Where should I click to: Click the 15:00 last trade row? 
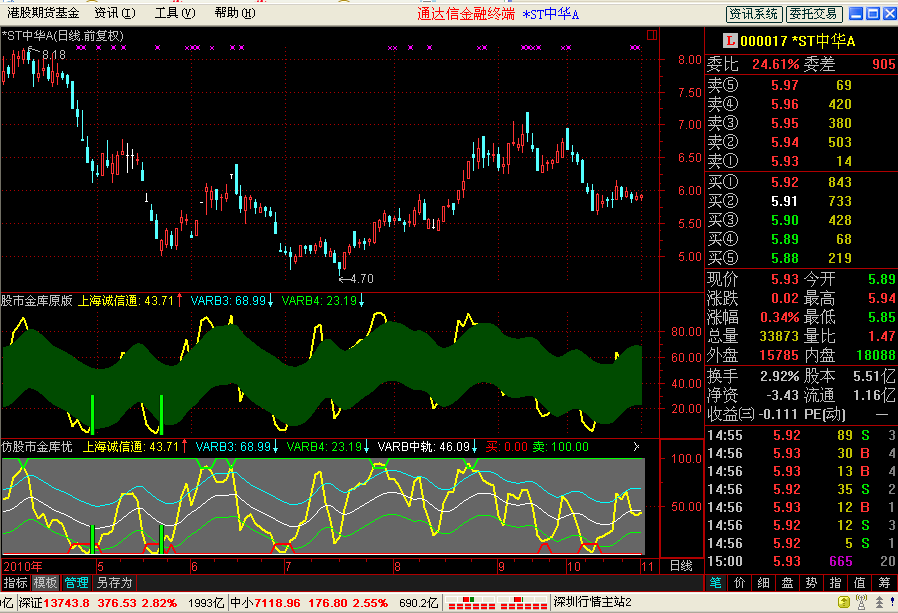click(801, 561)
